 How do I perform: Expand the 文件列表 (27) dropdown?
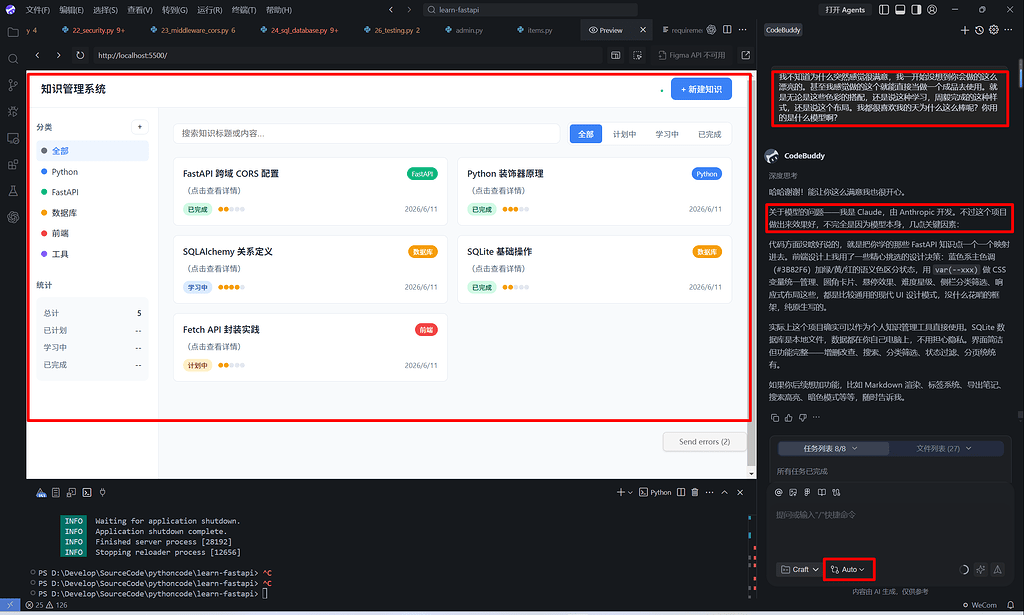coord(944,449)
